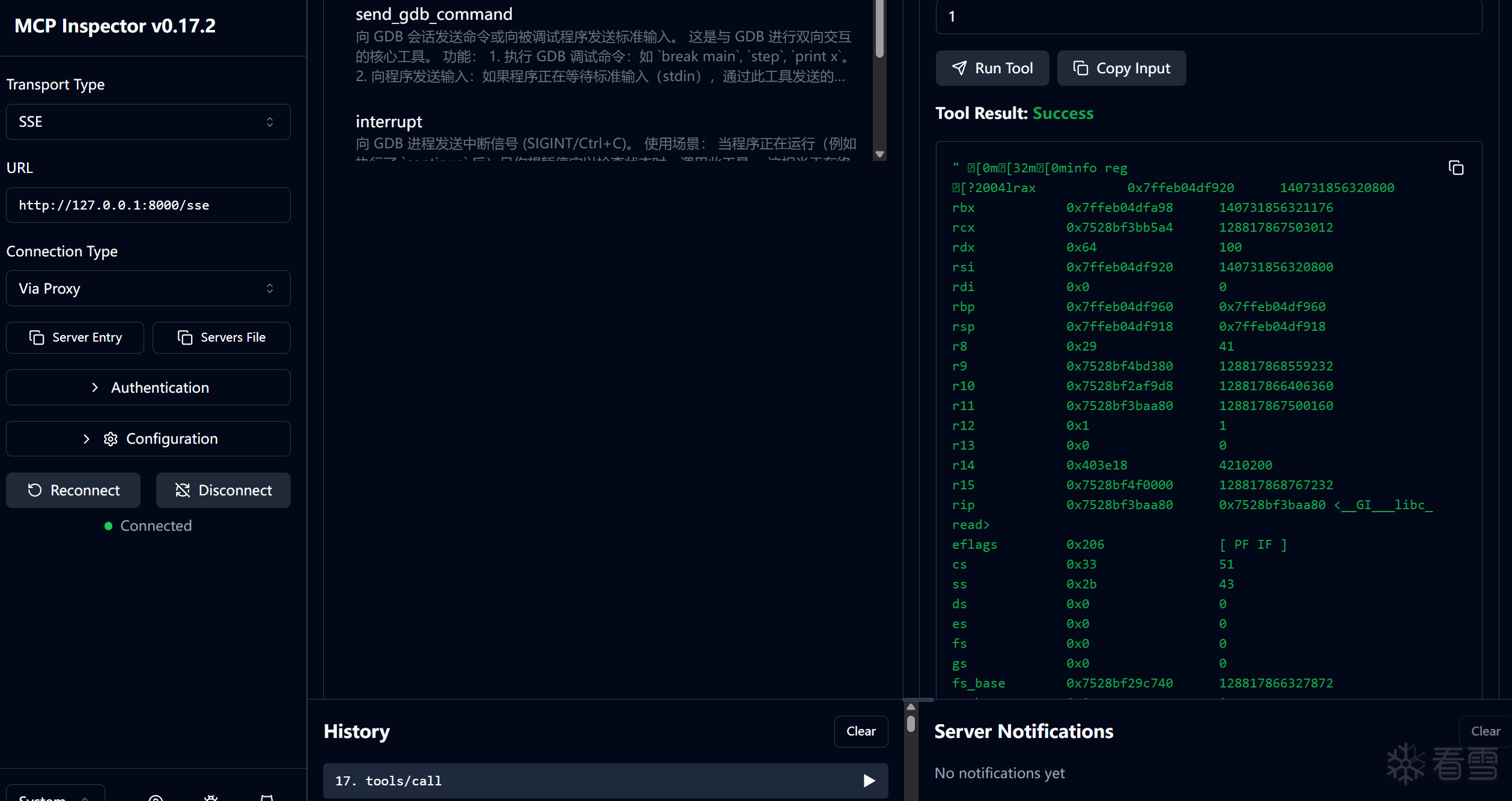Click the URL input field
Screen dimensions: 1512x801
pyautogui.click(x=148, y=205)
